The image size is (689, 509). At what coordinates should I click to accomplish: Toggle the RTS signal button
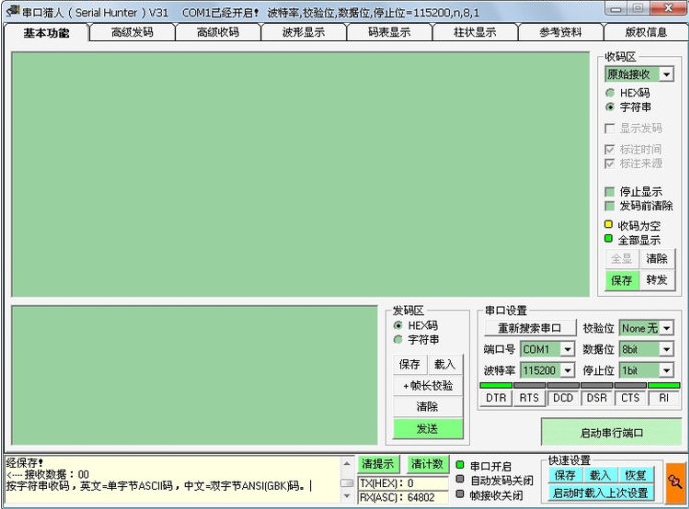point(529,398)
